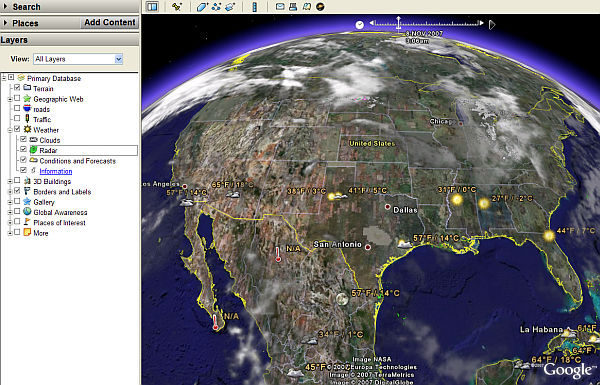The height and width of the screenshot is (385, 600).
Task: Click the time slider handle
Action: (398, 23)
